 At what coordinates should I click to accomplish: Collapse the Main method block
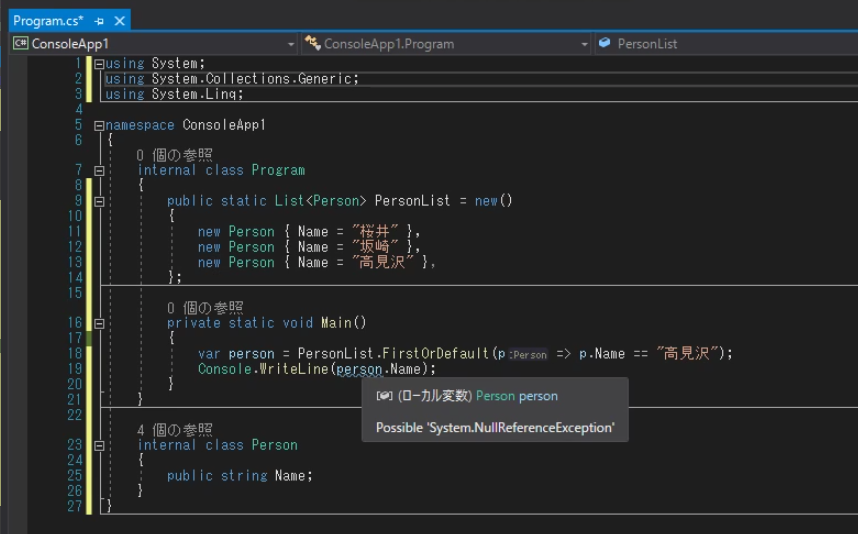click(x=99, y=323)
